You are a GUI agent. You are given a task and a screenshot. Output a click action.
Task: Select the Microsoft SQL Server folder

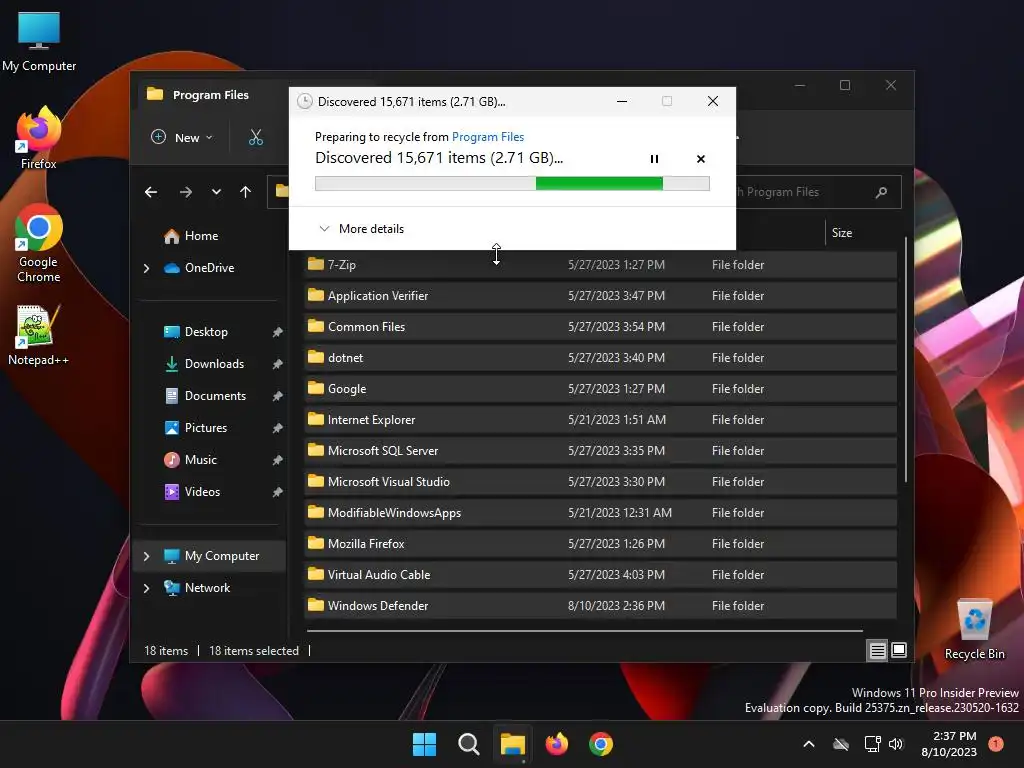[600, 451]
